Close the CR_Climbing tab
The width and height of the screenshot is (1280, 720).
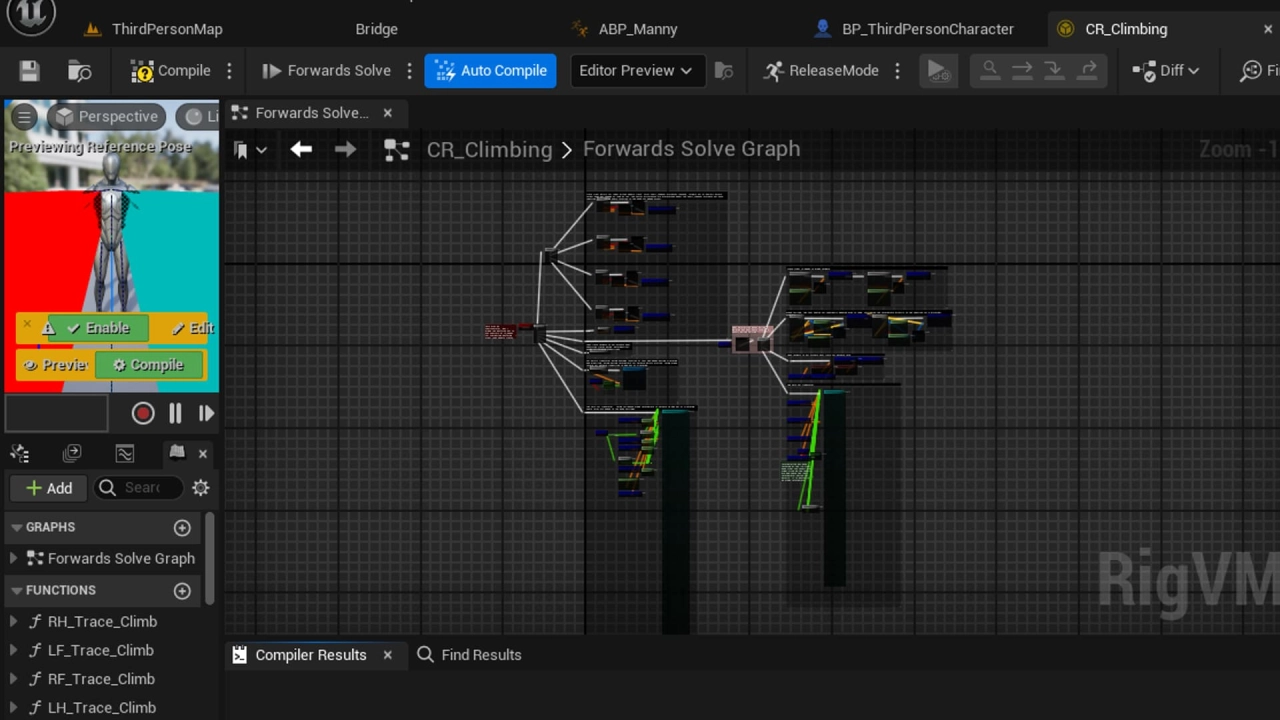[1268, 29]
